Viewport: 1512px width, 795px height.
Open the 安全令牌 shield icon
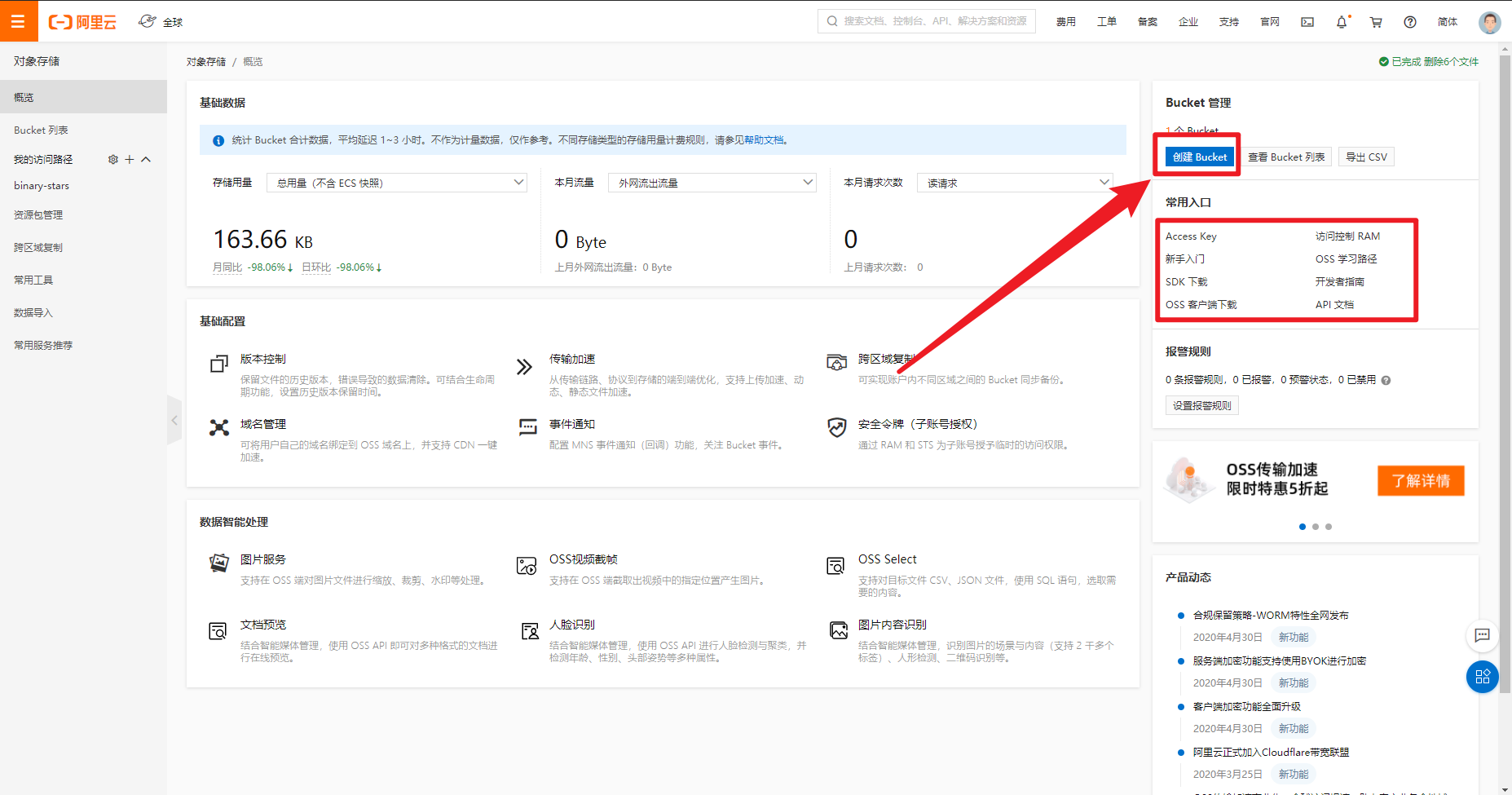[837, 427]
